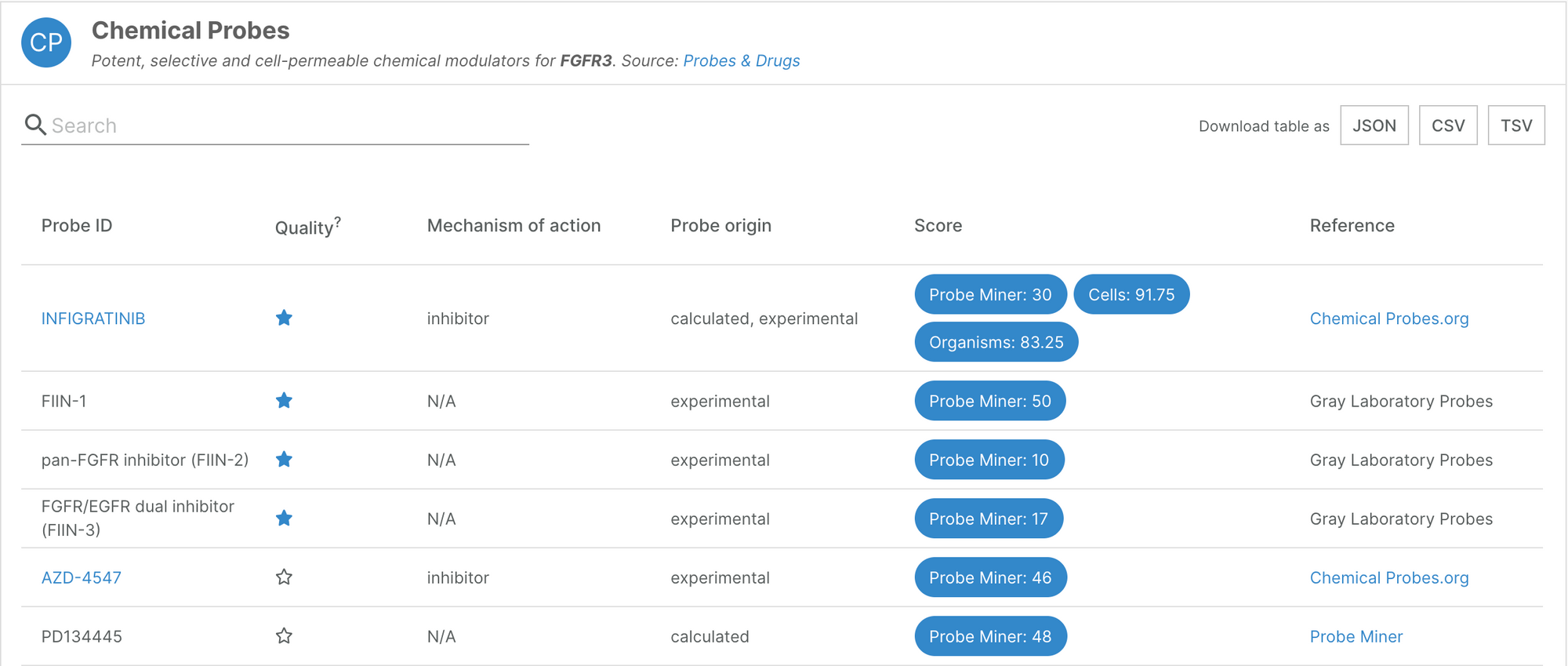Click the CP Chemical Probes logo icon

tap(46, 42)
